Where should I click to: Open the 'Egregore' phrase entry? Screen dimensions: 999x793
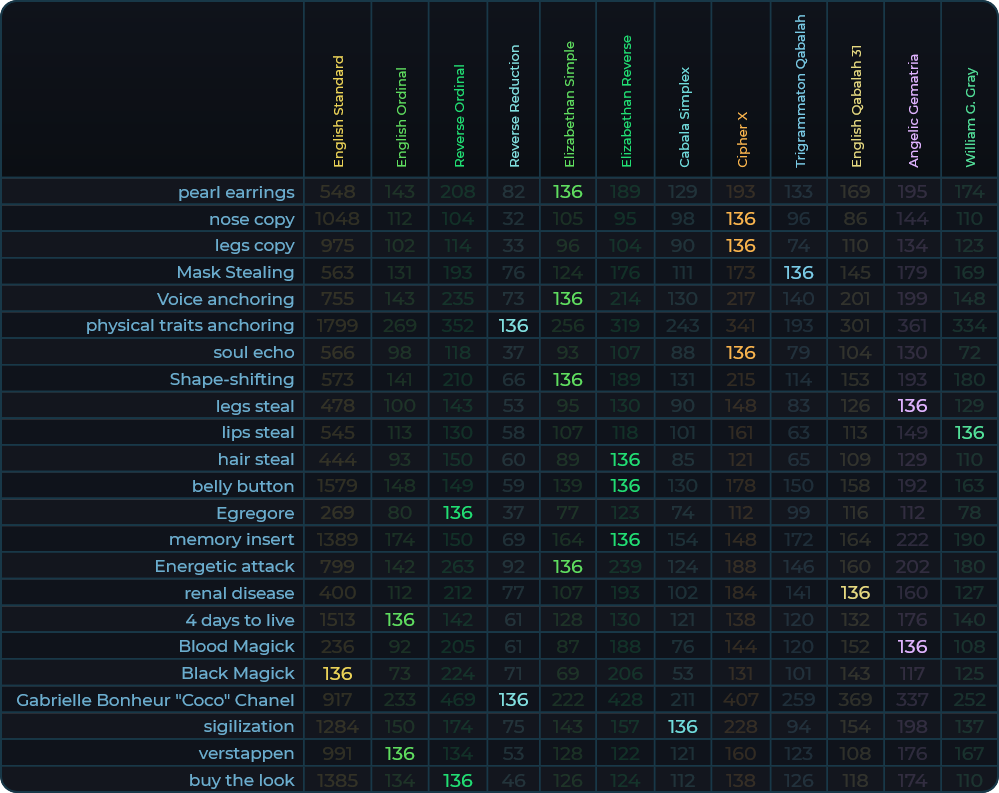(x=255, y=513)
